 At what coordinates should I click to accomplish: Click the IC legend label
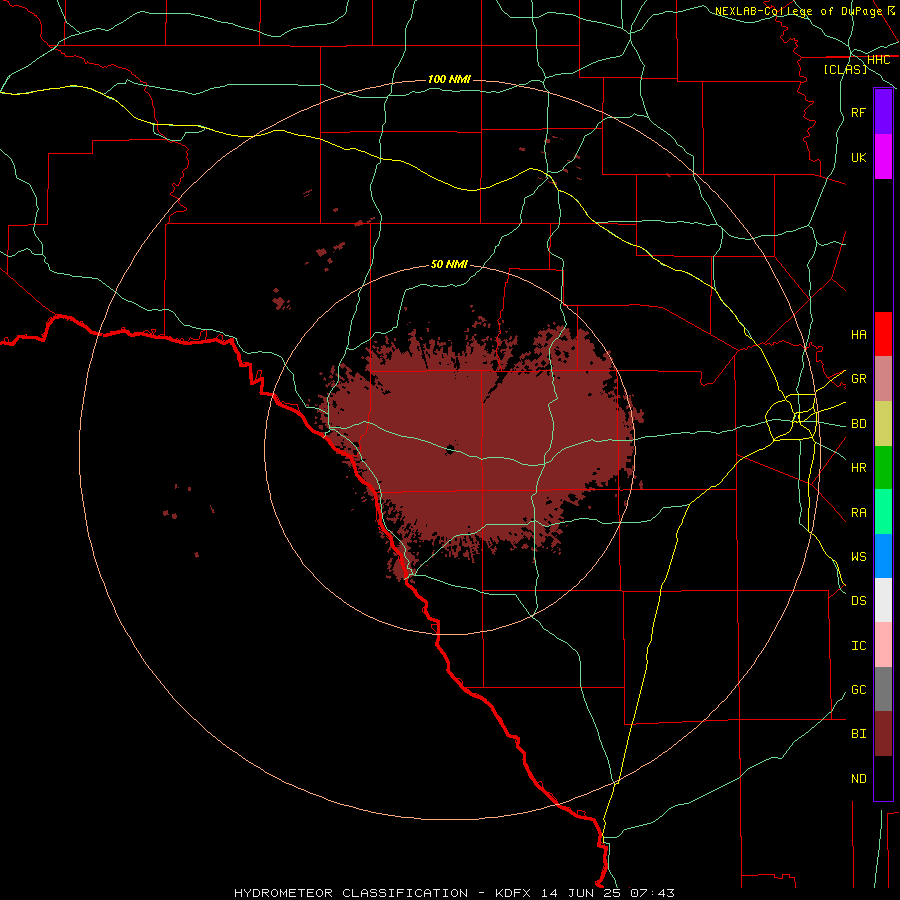coord(858,646)
